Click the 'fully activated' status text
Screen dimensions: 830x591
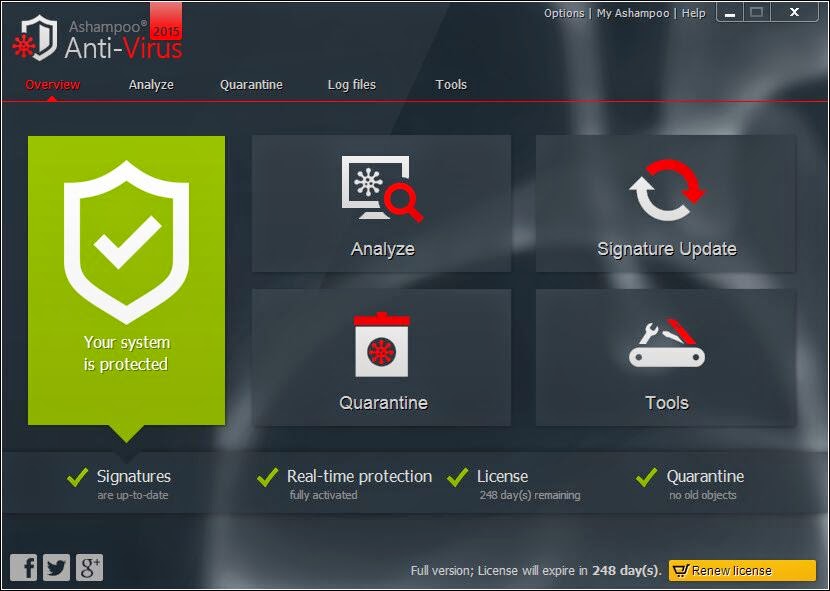(x=323, y=495)
